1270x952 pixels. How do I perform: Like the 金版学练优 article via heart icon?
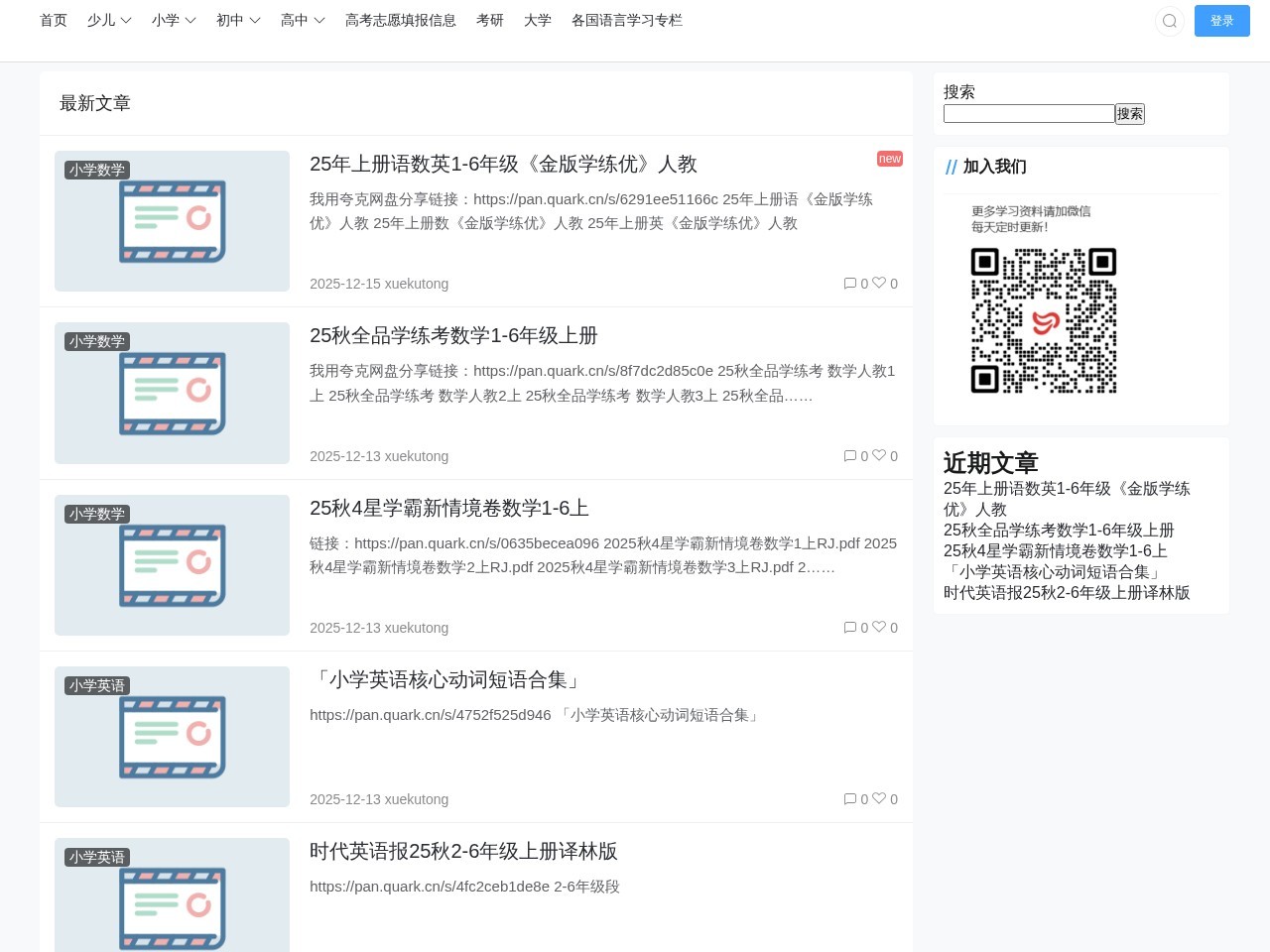coord(880,284)
